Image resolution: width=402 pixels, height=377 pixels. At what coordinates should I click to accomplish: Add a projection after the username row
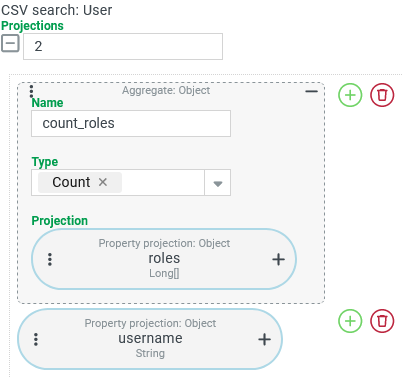click(x=350, y=321)
